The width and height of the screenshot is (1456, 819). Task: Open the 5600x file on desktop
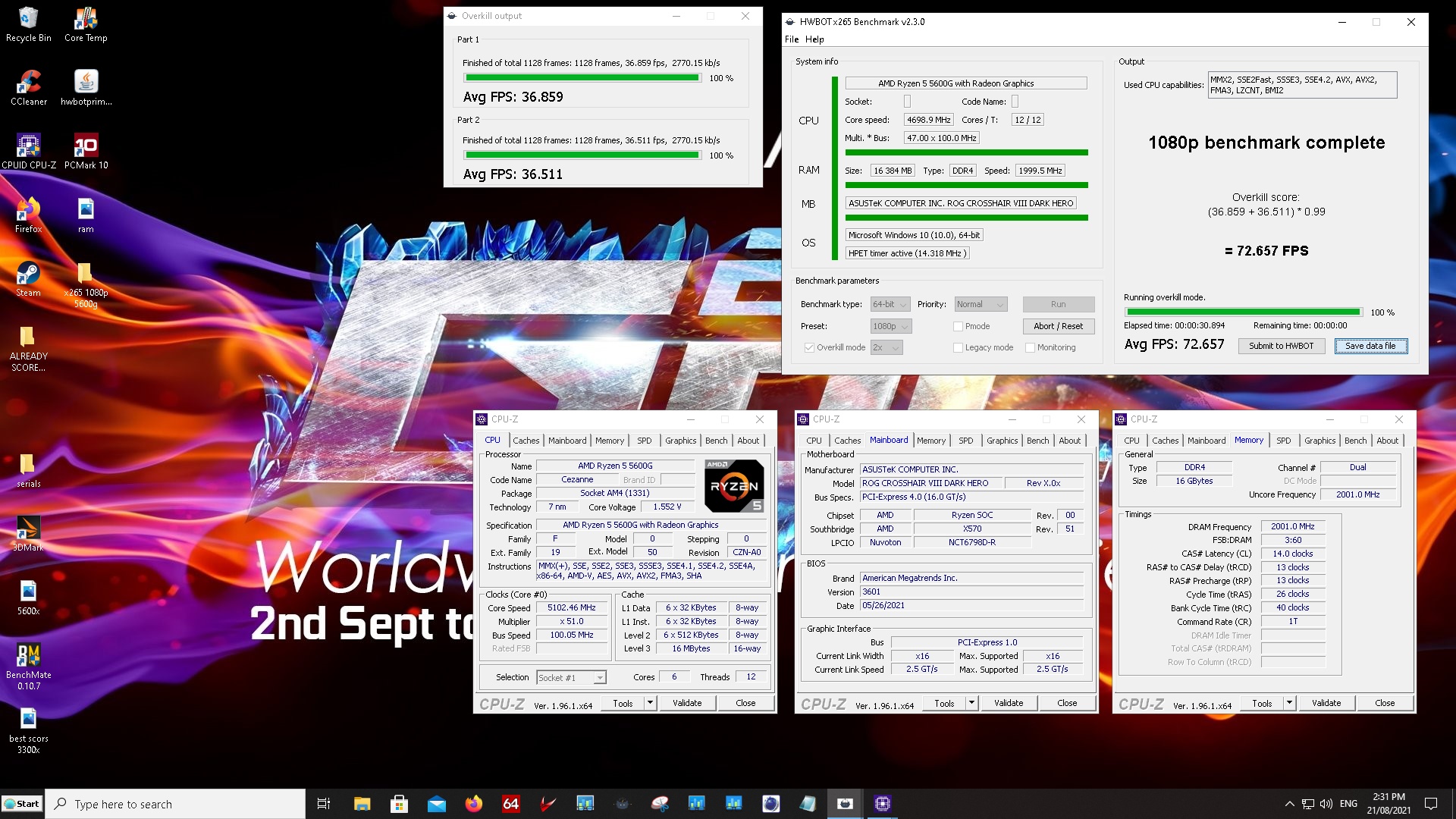point(29,598)
